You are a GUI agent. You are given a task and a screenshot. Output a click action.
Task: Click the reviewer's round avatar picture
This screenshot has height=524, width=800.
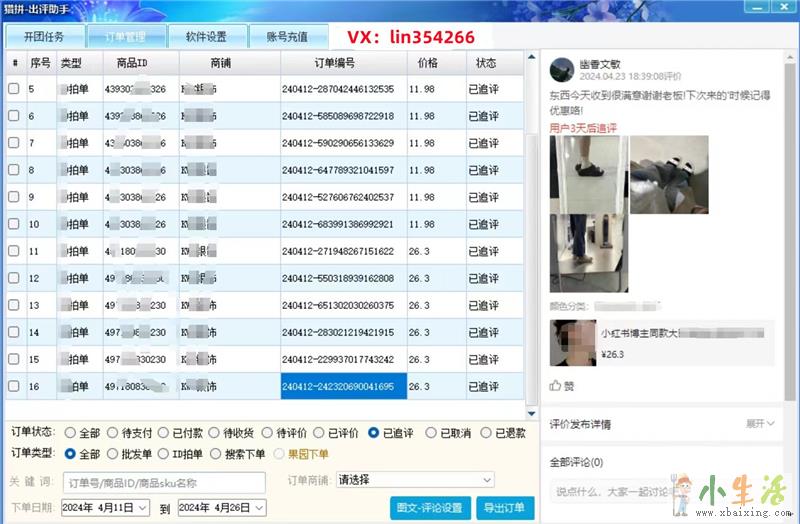coord(561,69)
